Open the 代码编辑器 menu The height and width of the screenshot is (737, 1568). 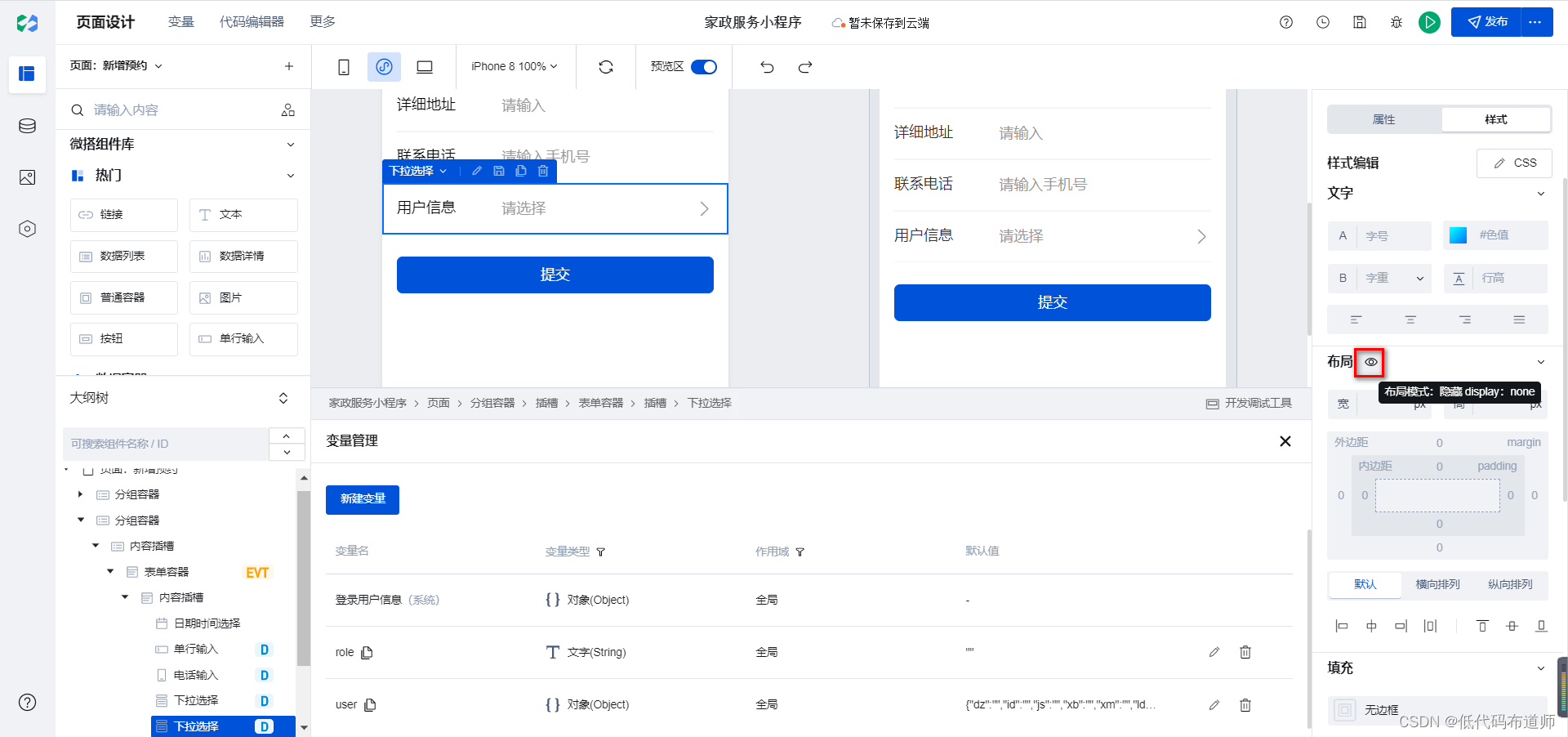pyautogui.click(x=252, y=22)
